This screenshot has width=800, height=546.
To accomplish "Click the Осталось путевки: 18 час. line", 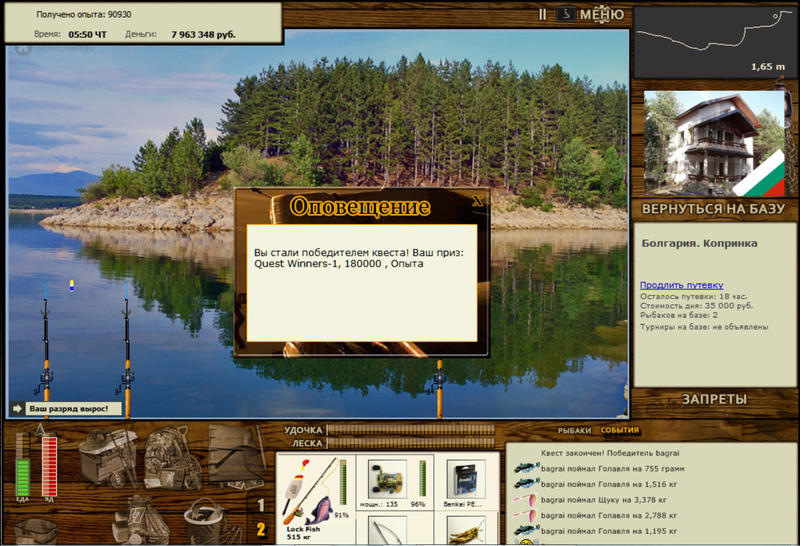I will pyautogui.click(x=693, y=296).
